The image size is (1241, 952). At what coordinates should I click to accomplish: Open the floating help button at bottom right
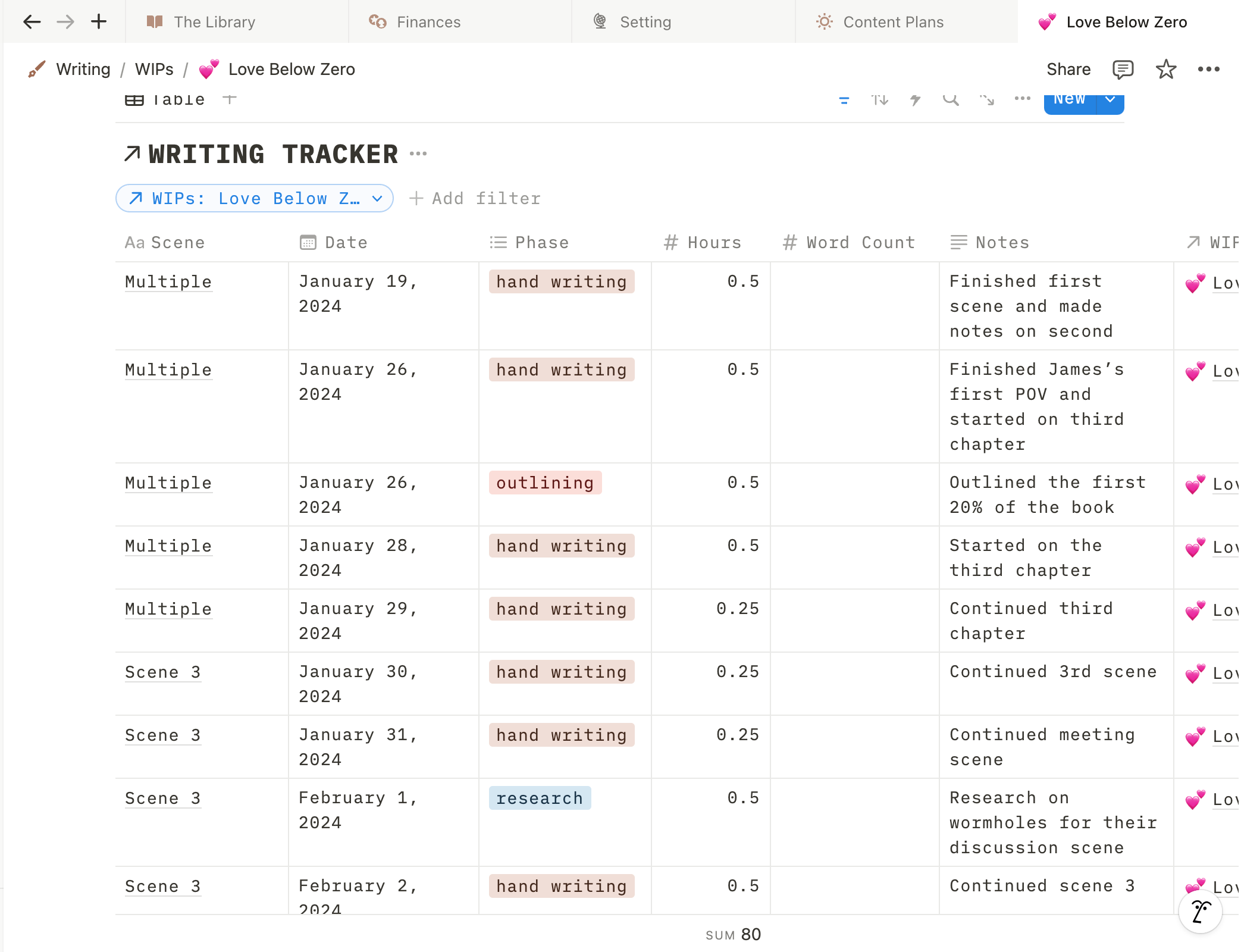(x=1200, y=911)
